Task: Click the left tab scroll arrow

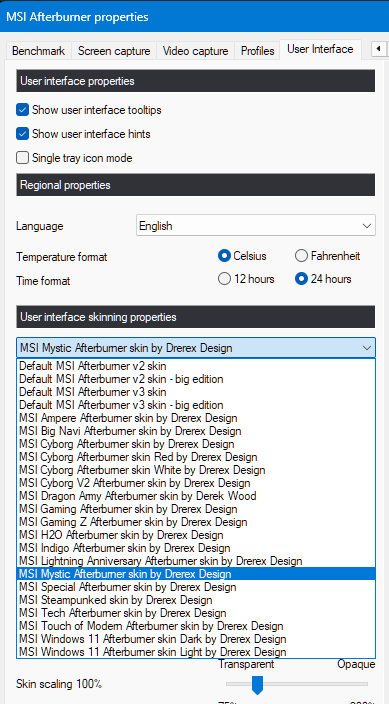Action: (x=378, y=48)
